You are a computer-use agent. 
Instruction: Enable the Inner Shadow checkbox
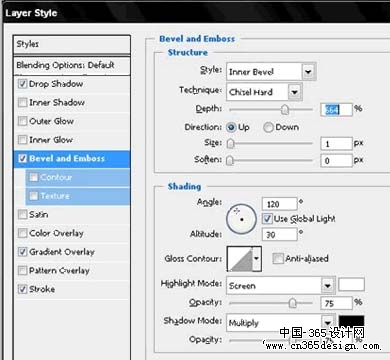pyautogui.click(x=22, y=102)
